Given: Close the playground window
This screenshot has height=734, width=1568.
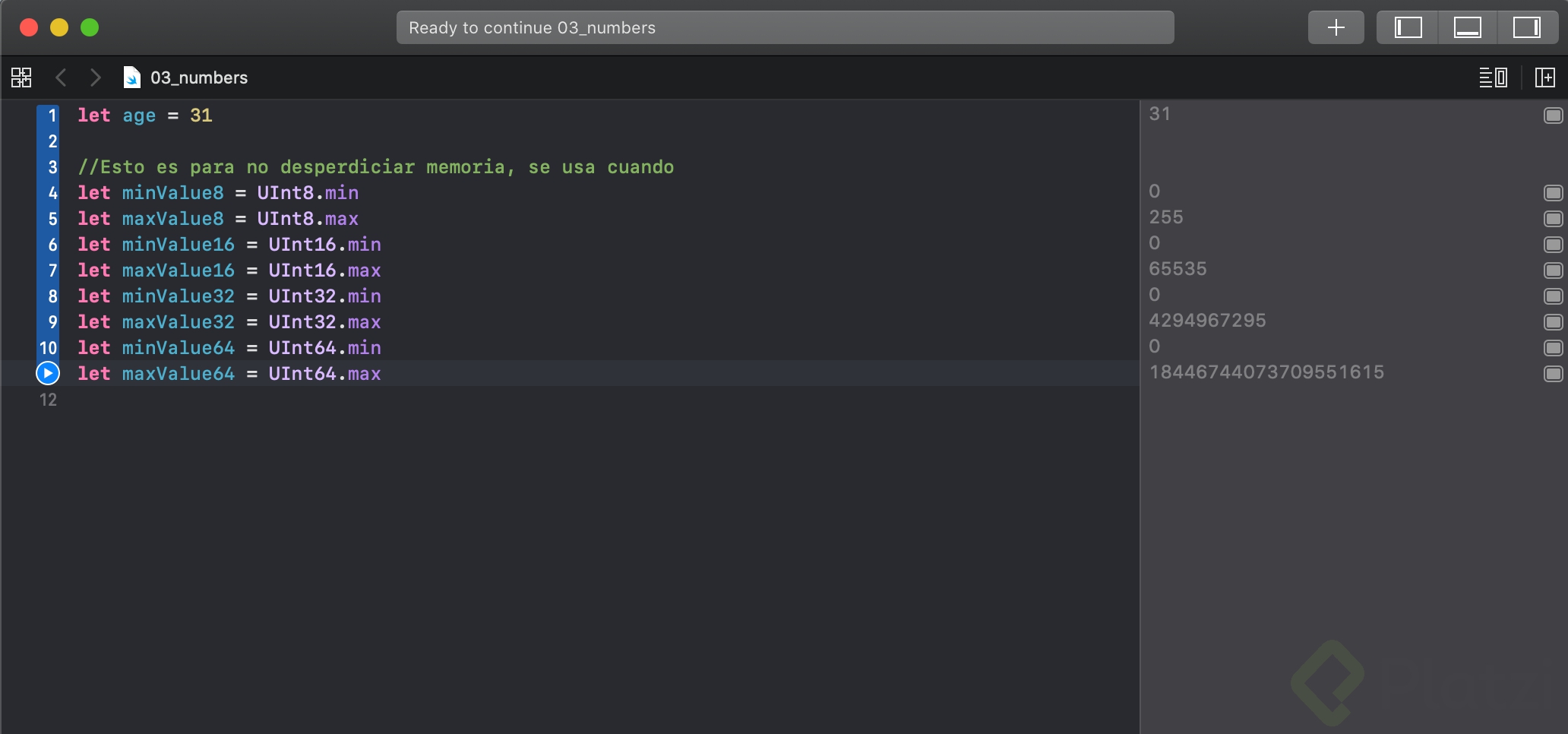Looking at the screenshot, I should tap(29, 27).
